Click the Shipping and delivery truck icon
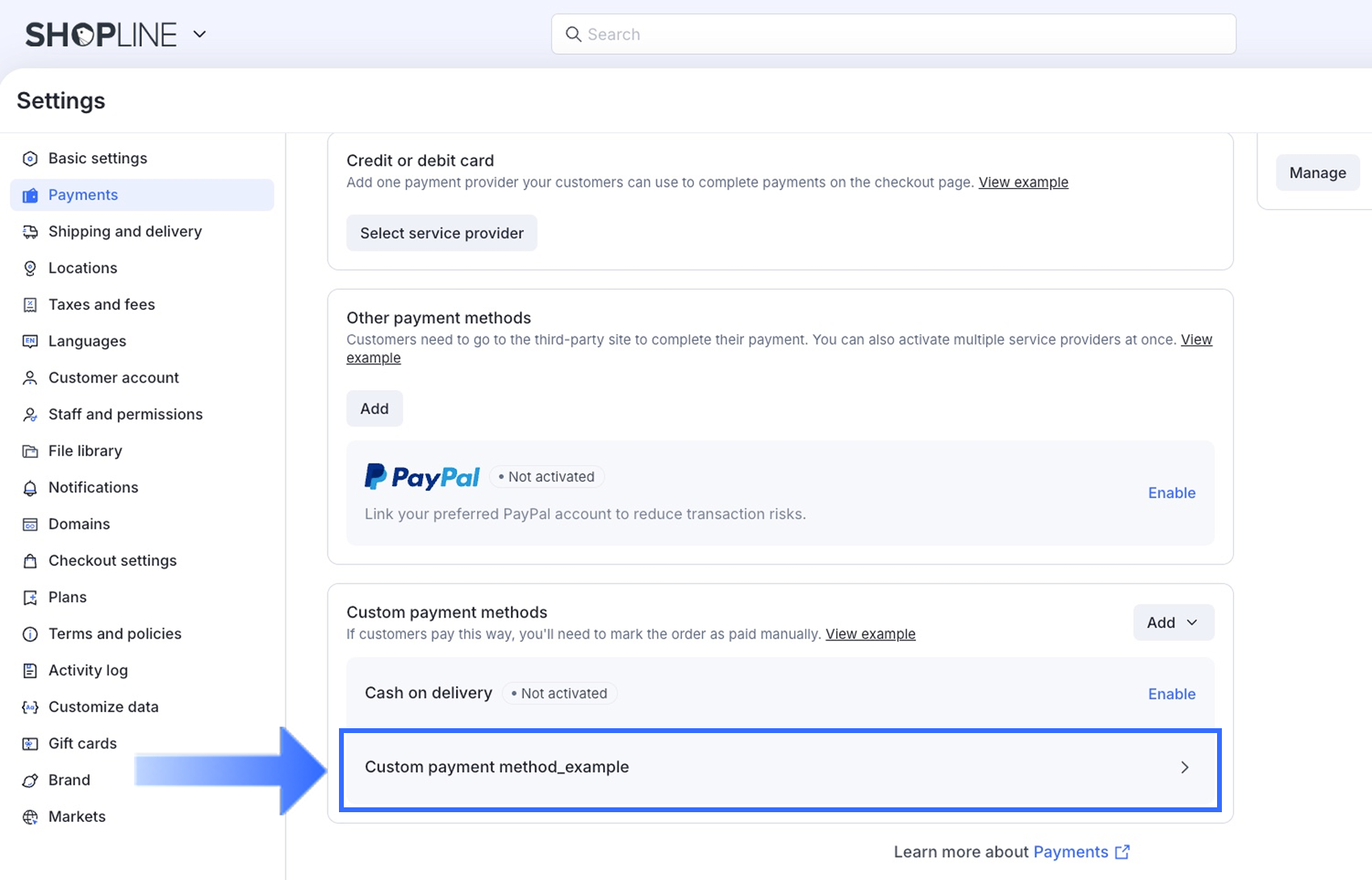 tap(30, 232)
